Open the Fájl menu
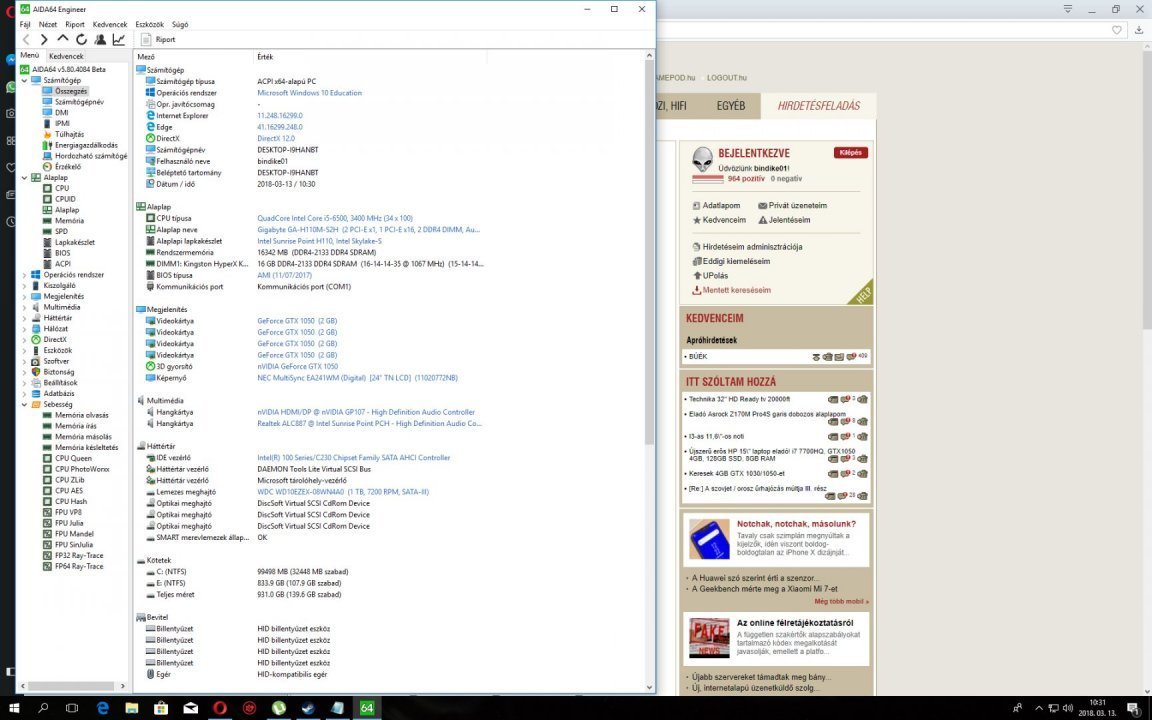Image resolution: width=1152 pixels, height=720 pixels. (x=25, y=24)
